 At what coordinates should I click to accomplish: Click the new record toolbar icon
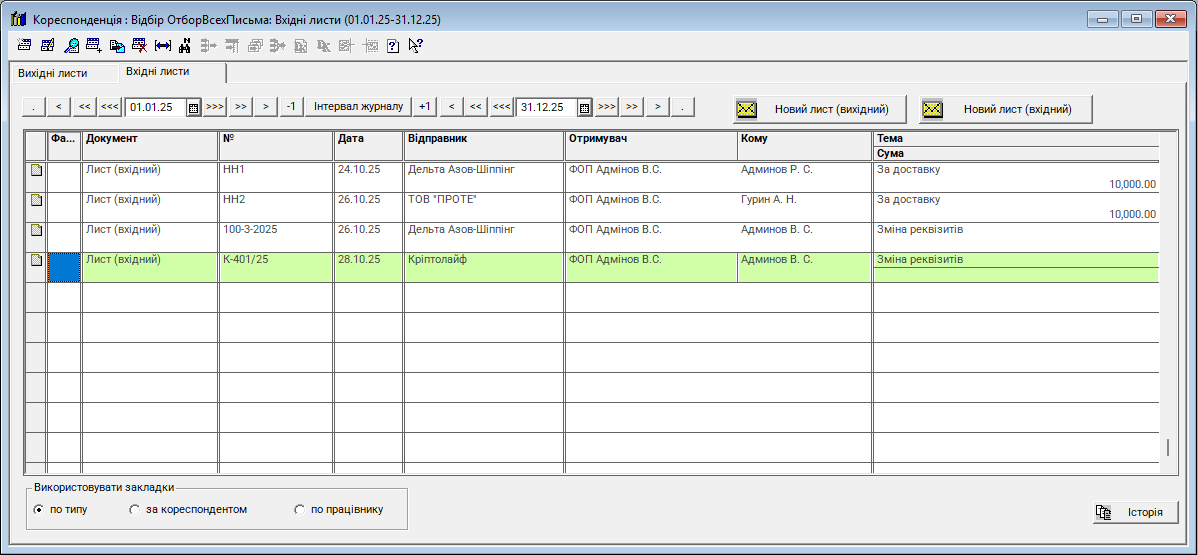pos(24,45)
